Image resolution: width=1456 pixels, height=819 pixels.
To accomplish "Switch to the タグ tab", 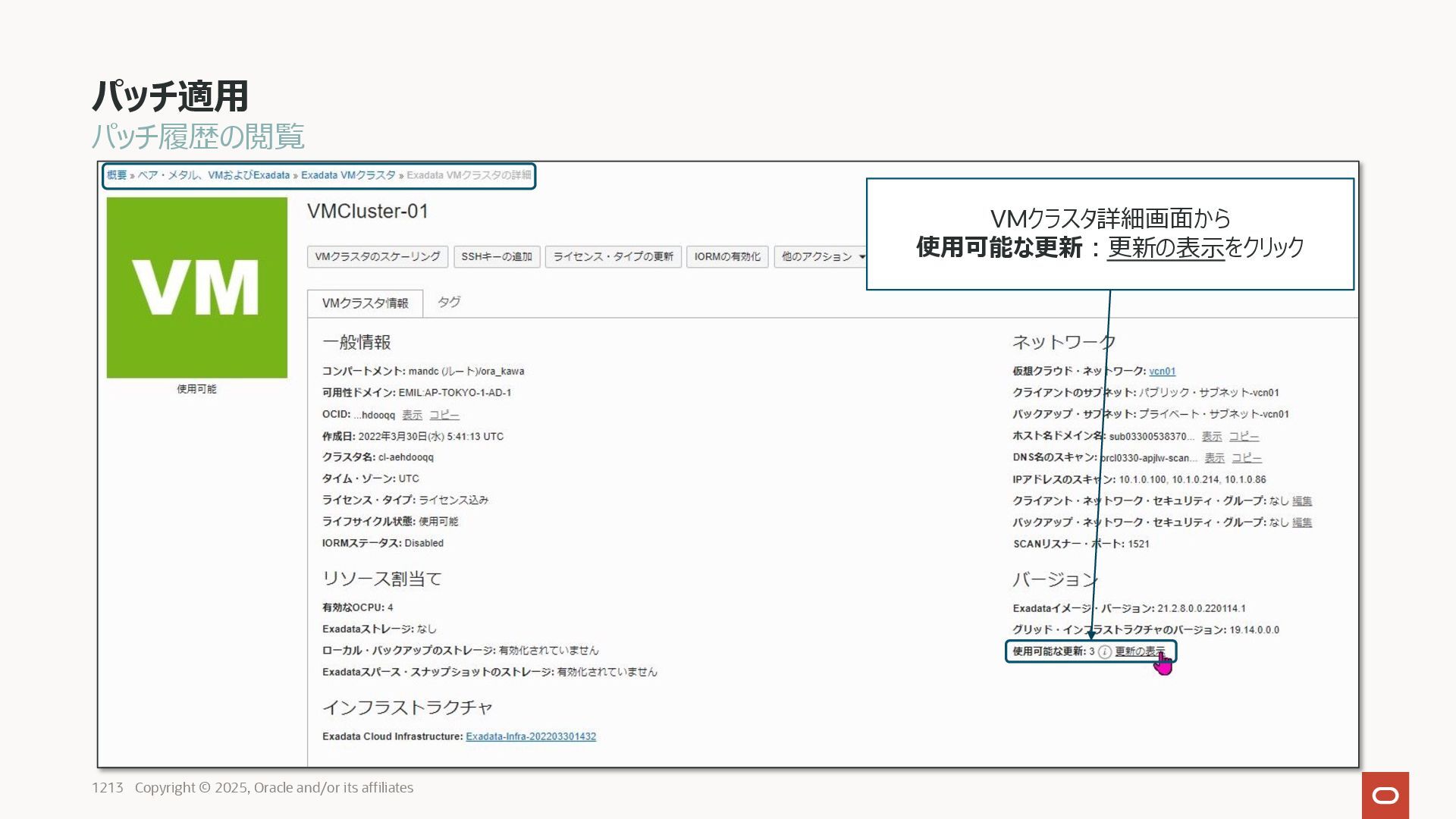I will pos(448,302).
